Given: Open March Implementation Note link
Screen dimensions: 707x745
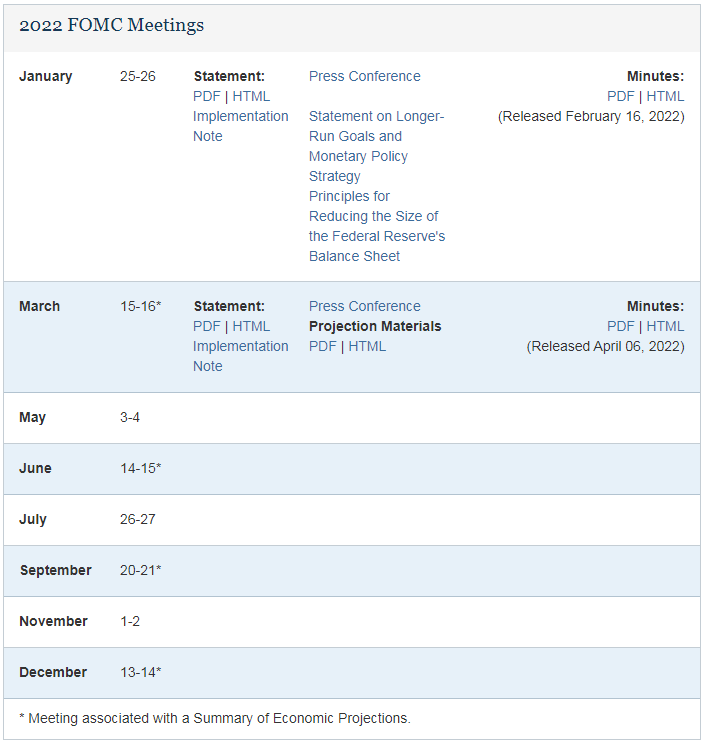Looking at the screenshot, I should click(x=240, y=356).
